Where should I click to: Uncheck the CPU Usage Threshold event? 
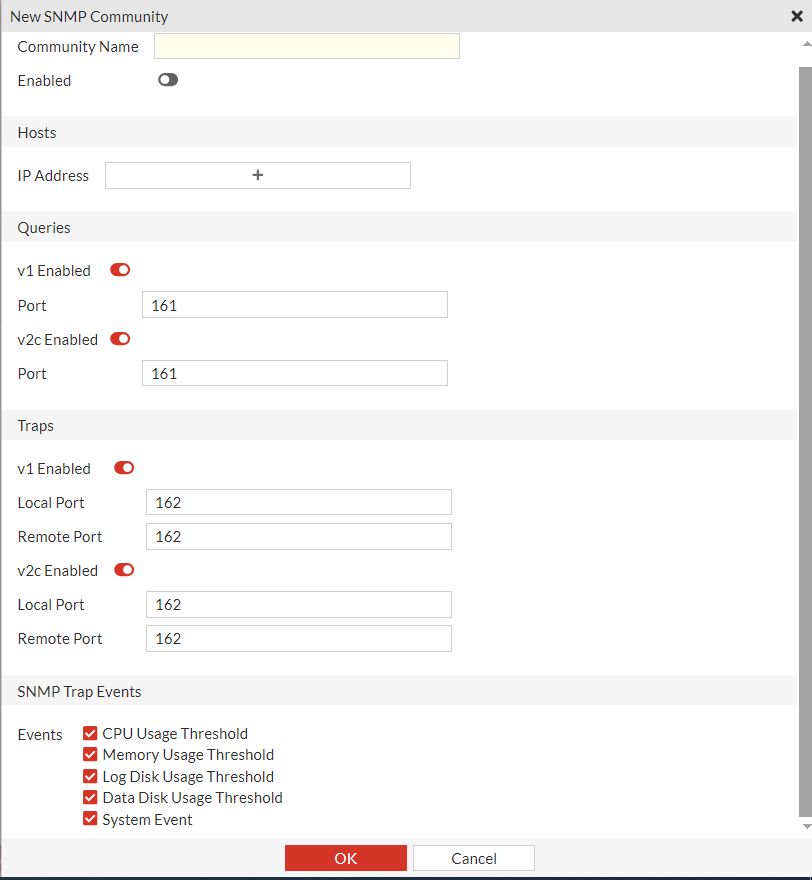(x=90, y=732)
